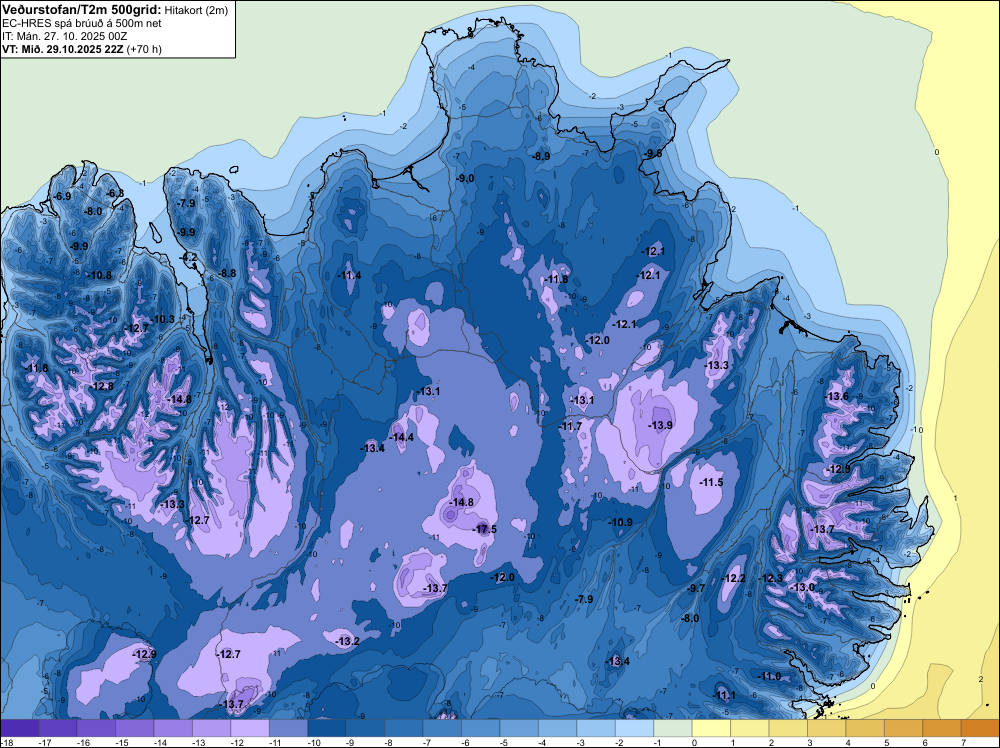
Task: Click the -13.9 temperature label
Action: point(661,425)
